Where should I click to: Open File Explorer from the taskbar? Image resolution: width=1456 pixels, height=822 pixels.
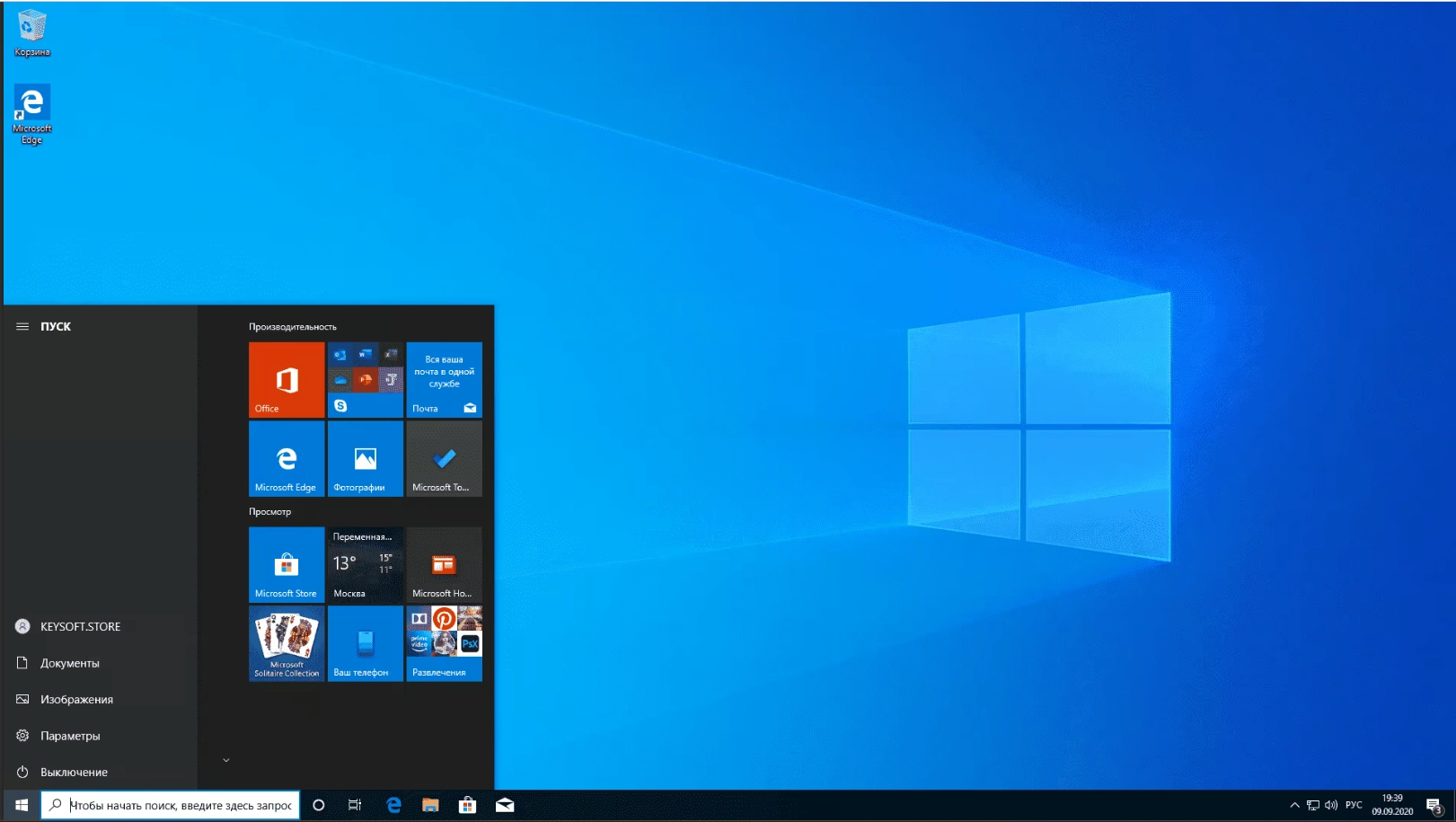430,805
